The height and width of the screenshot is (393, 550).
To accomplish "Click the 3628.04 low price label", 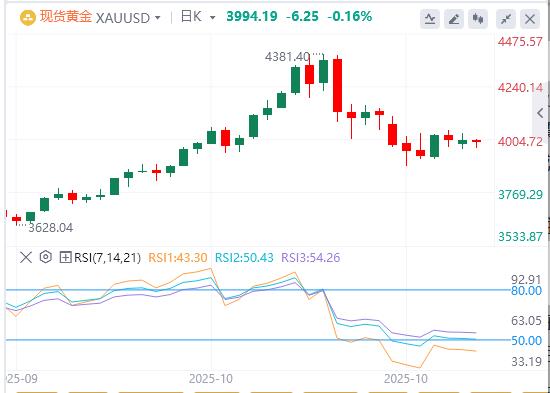I will coord(51,228).
